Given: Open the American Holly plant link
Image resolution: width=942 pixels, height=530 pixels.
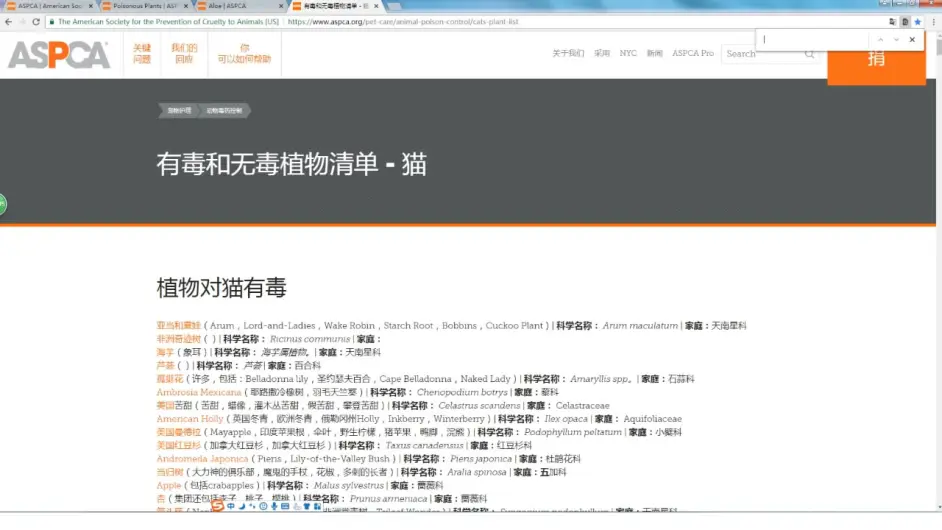Looking at the screenshot, I should 190,419.
